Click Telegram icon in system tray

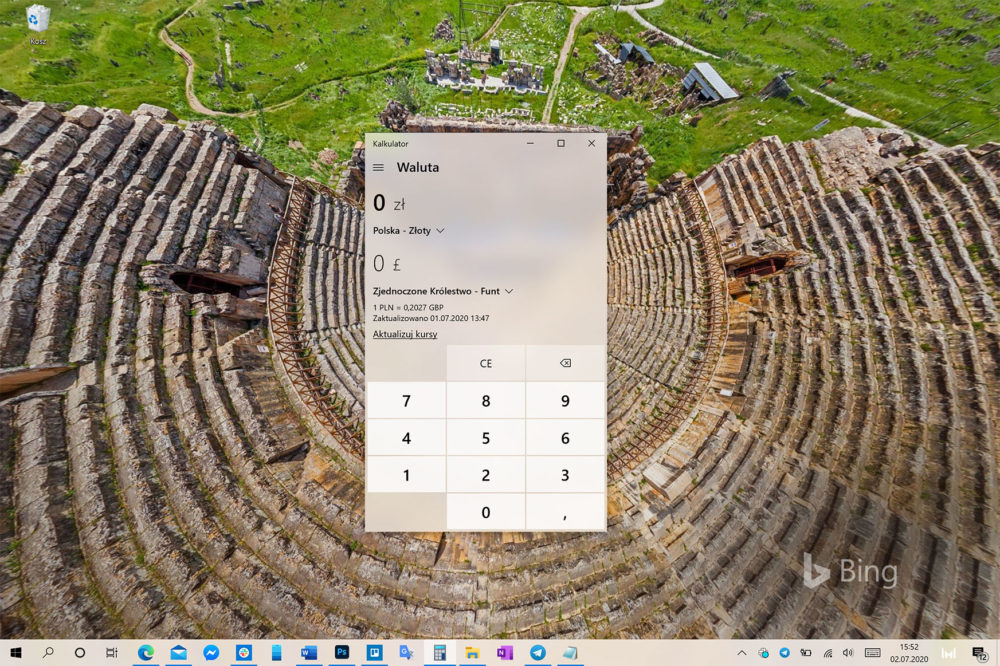[x=784, y=653]
